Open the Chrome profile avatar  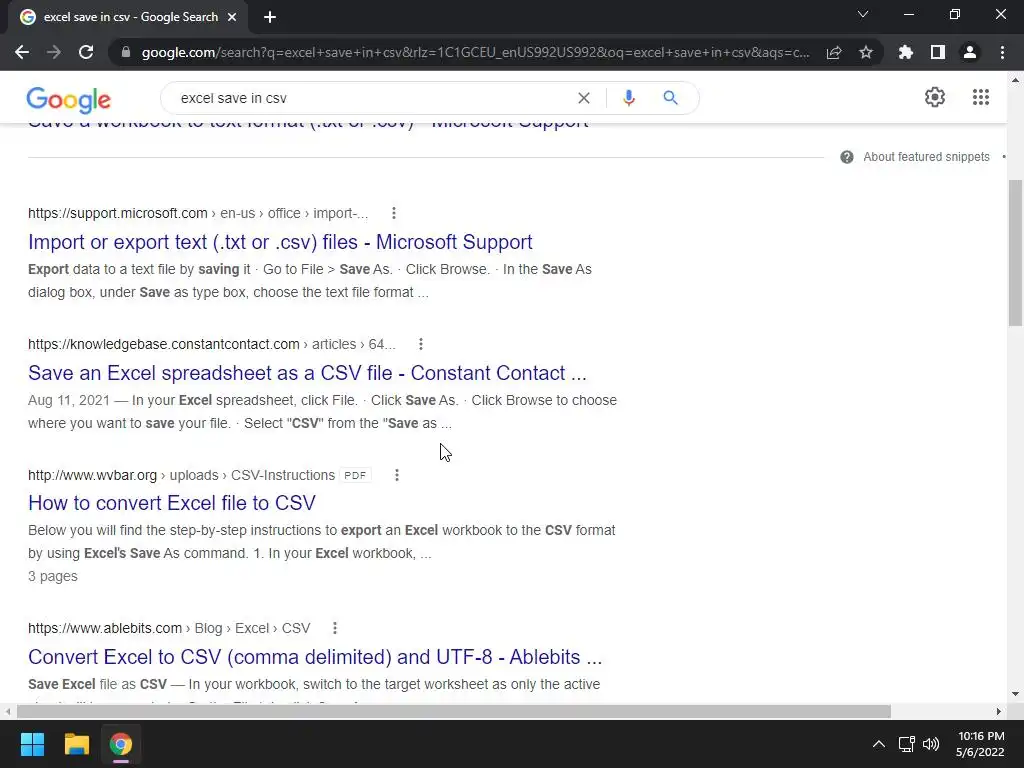click(x=970, y=52)
